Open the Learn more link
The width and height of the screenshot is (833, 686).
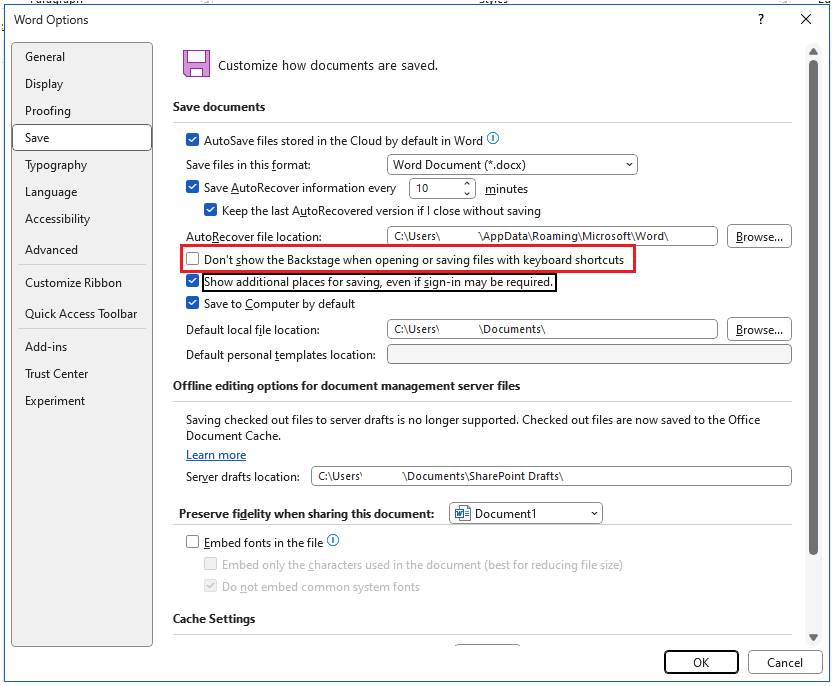click(x=216, y=455)
